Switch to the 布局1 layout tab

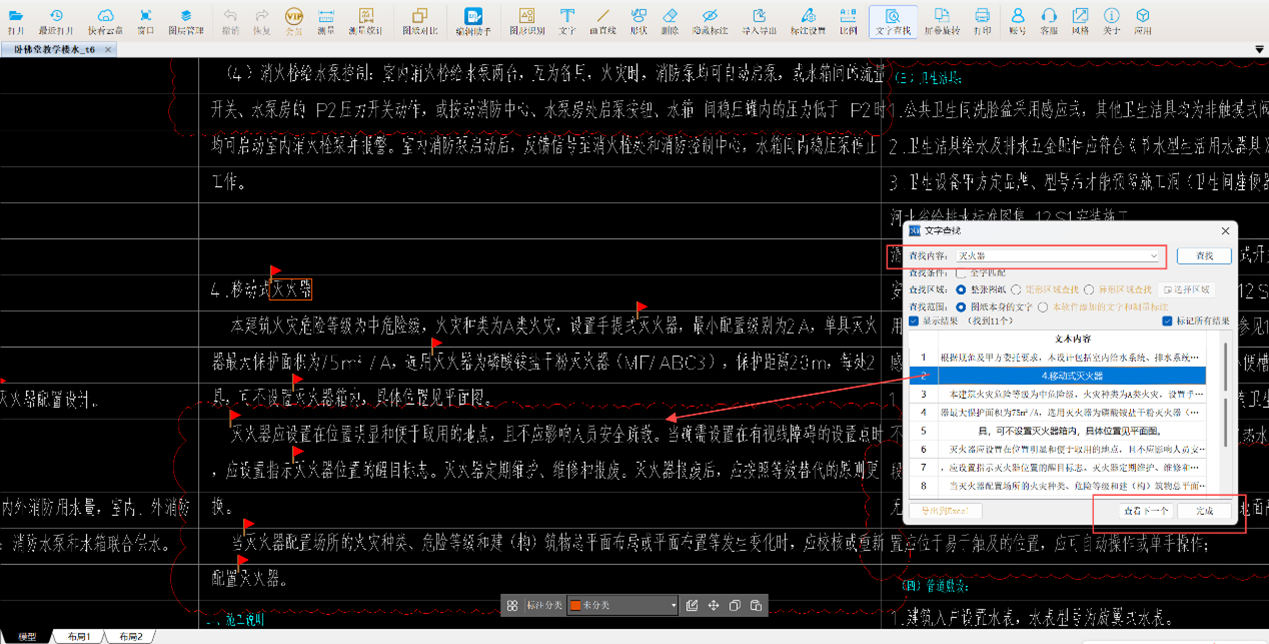79,637
